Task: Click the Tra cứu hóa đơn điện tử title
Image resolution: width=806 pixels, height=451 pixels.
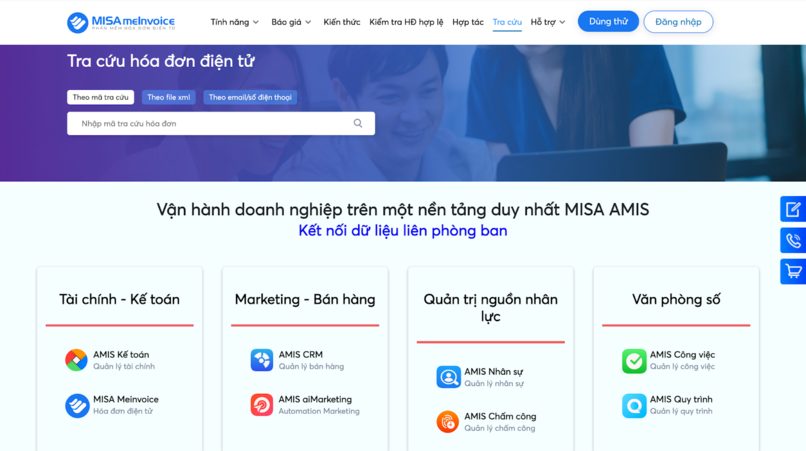Action: pos(161,61)
